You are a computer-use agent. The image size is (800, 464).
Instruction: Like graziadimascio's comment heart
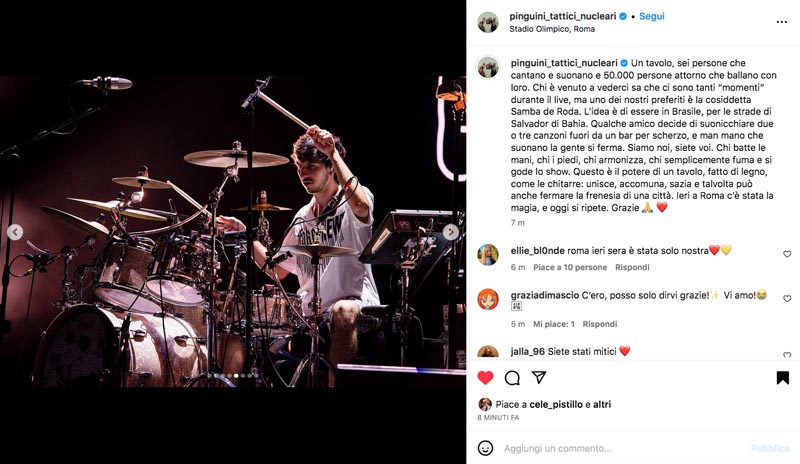787,299
